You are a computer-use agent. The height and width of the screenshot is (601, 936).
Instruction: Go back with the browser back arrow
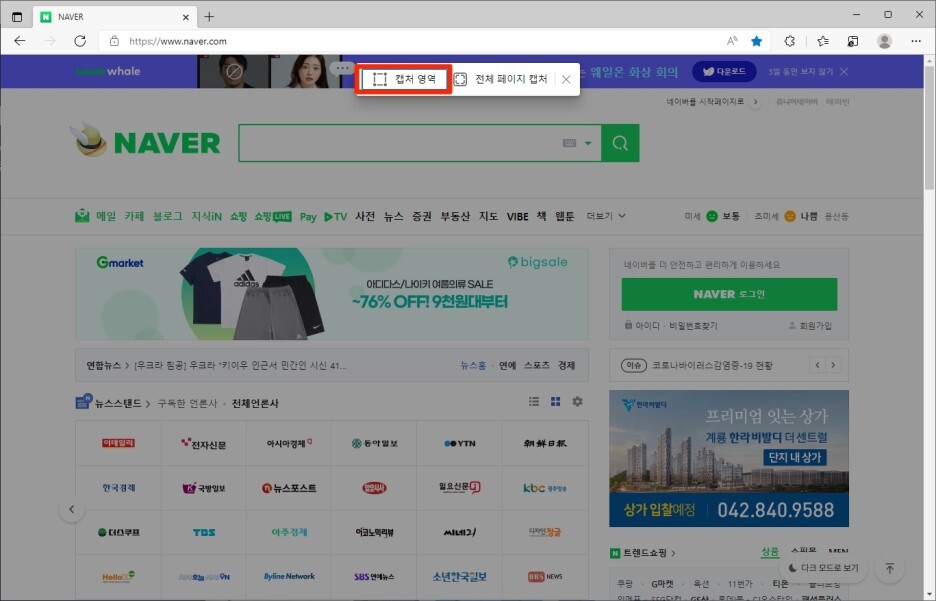click(x=20, y=41)
